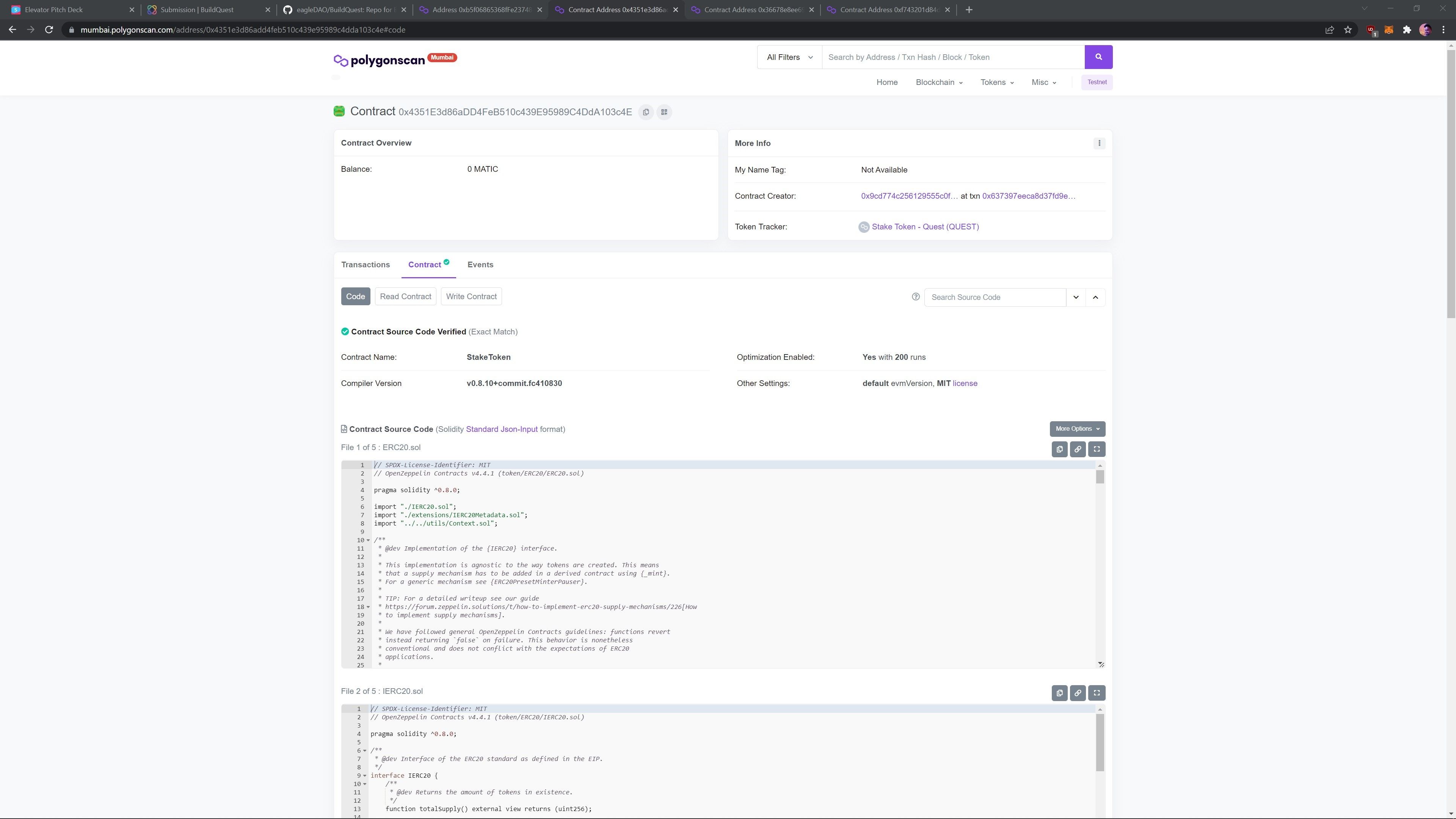
Task: Open the tab search dropdown arrow
Action: pyautogui.click(x=1364, y=8)
